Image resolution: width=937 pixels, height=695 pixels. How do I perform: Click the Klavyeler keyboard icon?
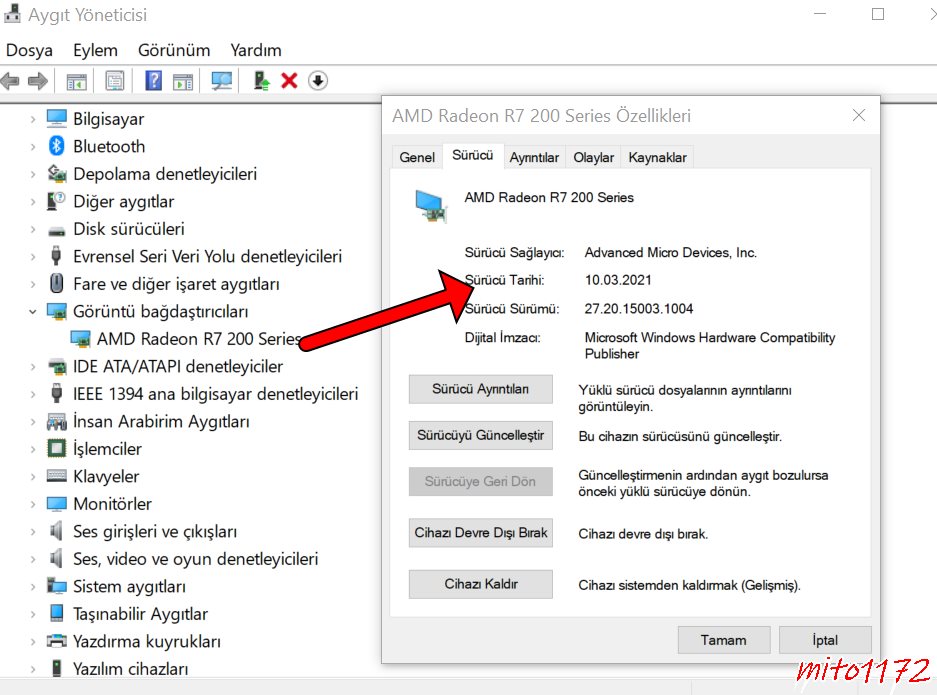click(57, 476)
